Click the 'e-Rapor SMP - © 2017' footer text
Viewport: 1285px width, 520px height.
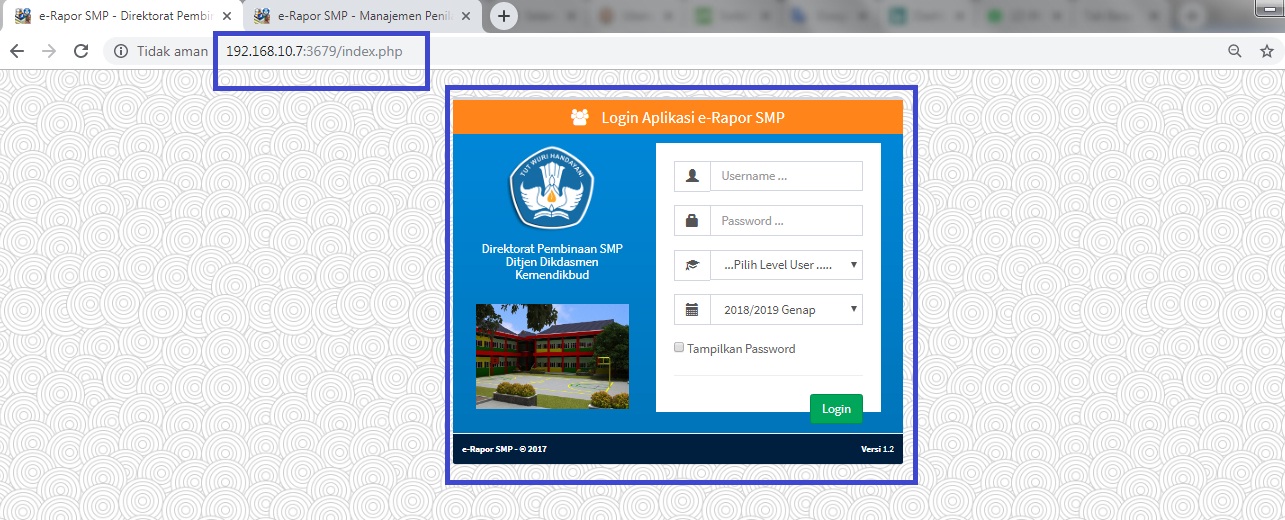[x=504, y=449]
